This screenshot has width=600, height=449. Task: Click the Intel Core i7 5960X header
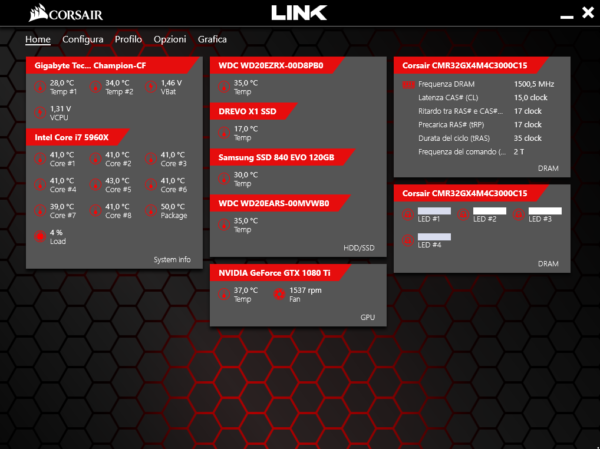tap(72, 137)
